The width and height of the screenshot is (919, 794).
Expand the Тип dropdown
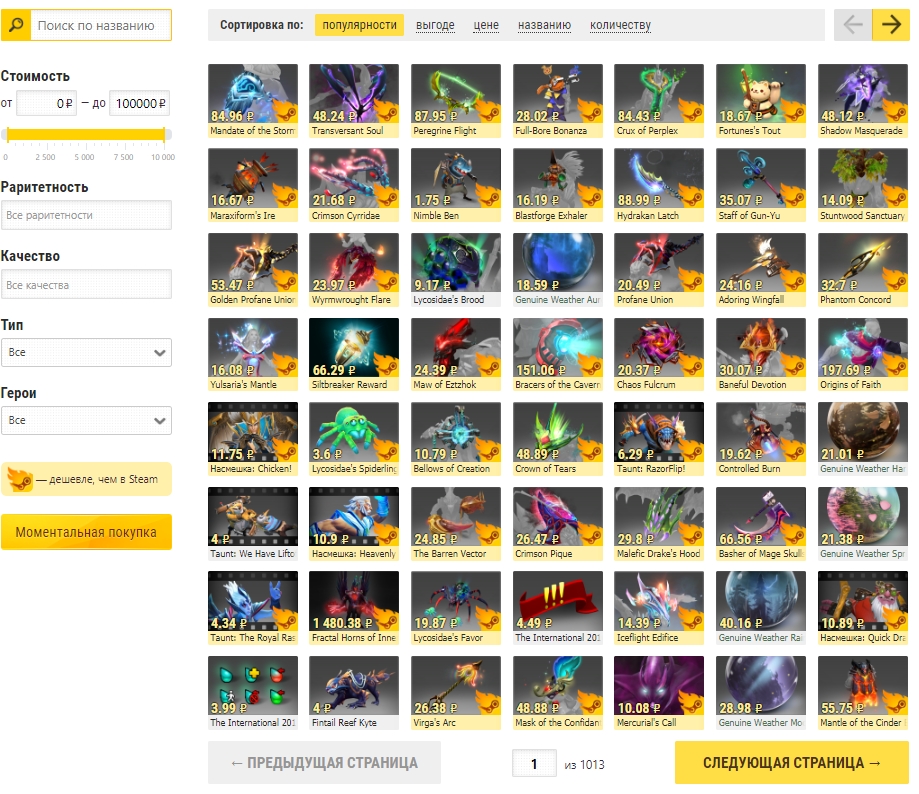click(x=86, y=352)
